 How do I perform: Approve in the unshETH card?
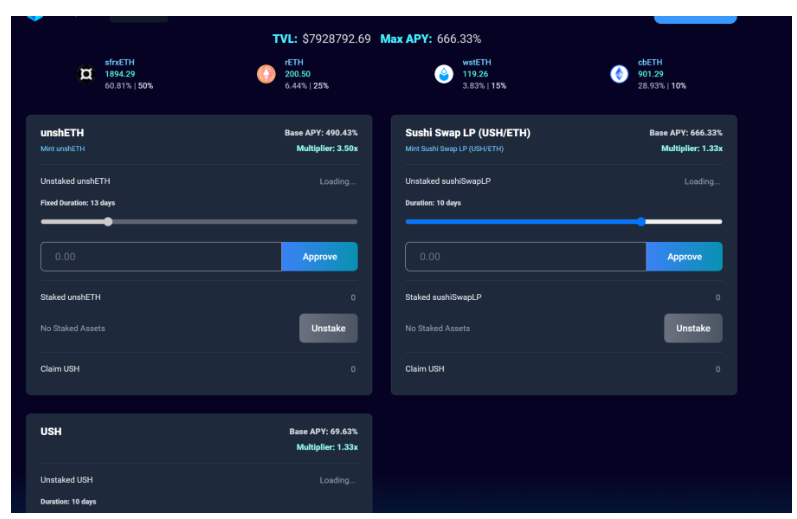tap(319, 257)
